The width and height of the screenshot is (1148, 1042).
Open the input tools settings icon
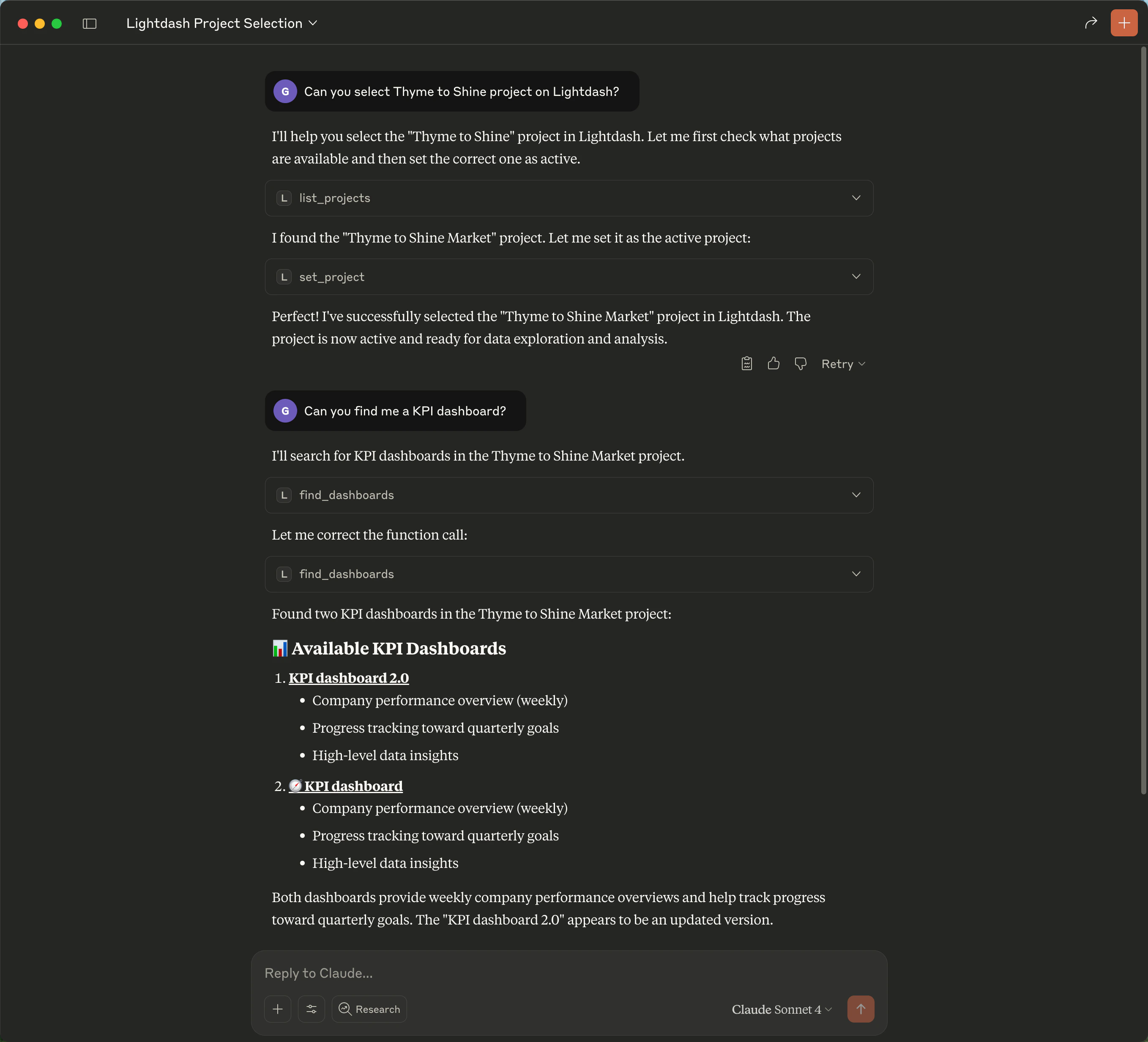[x=312, y=1009]
